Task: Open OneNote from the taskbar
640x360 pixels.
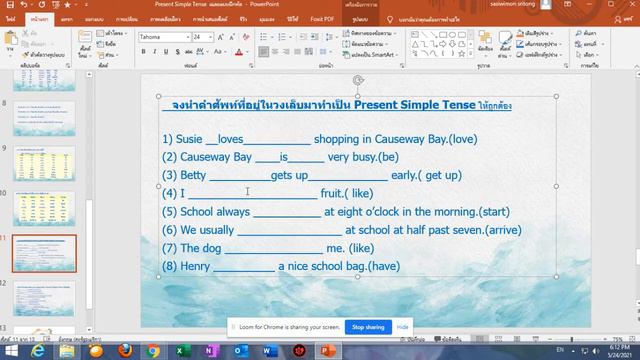Action: (211, 351)
